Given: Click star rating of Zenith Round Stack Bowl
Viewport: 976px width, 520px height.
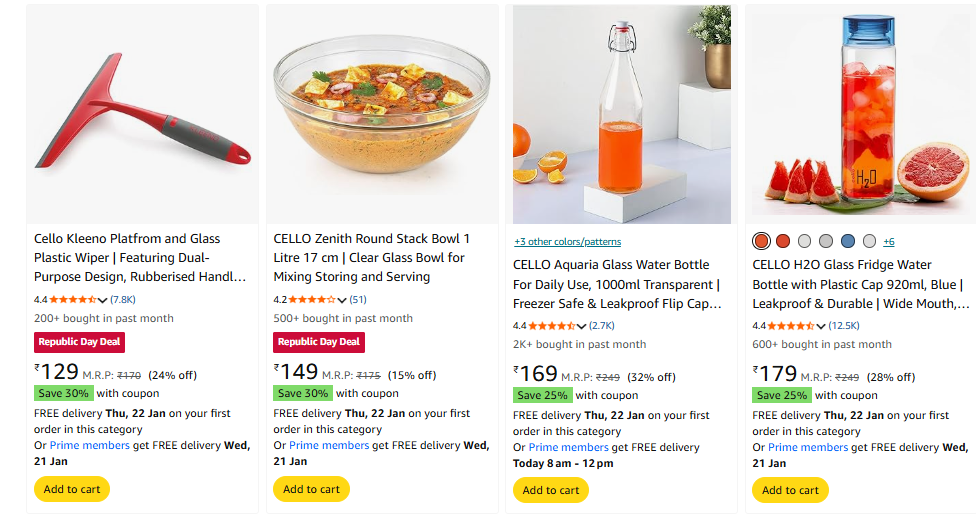Looking at the screenshot, I should [312, 299].
